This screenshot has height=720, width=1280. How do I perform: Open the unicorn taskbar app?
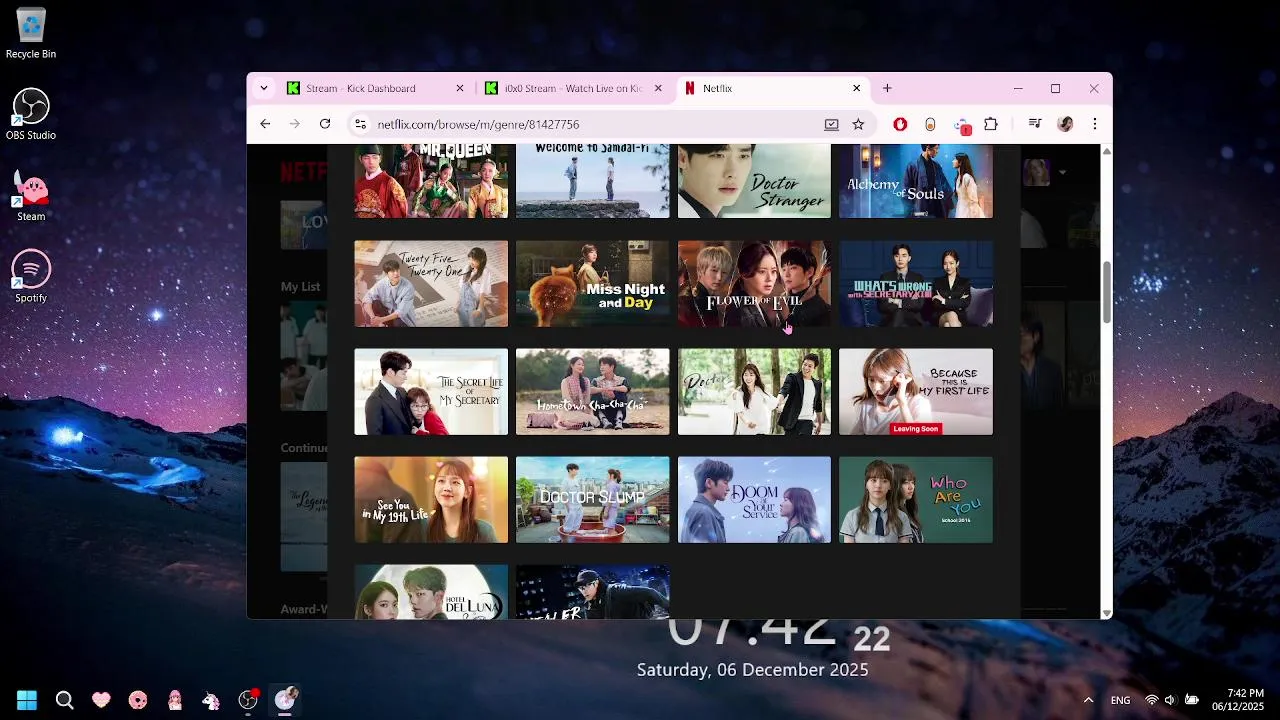tap(211, 700)
